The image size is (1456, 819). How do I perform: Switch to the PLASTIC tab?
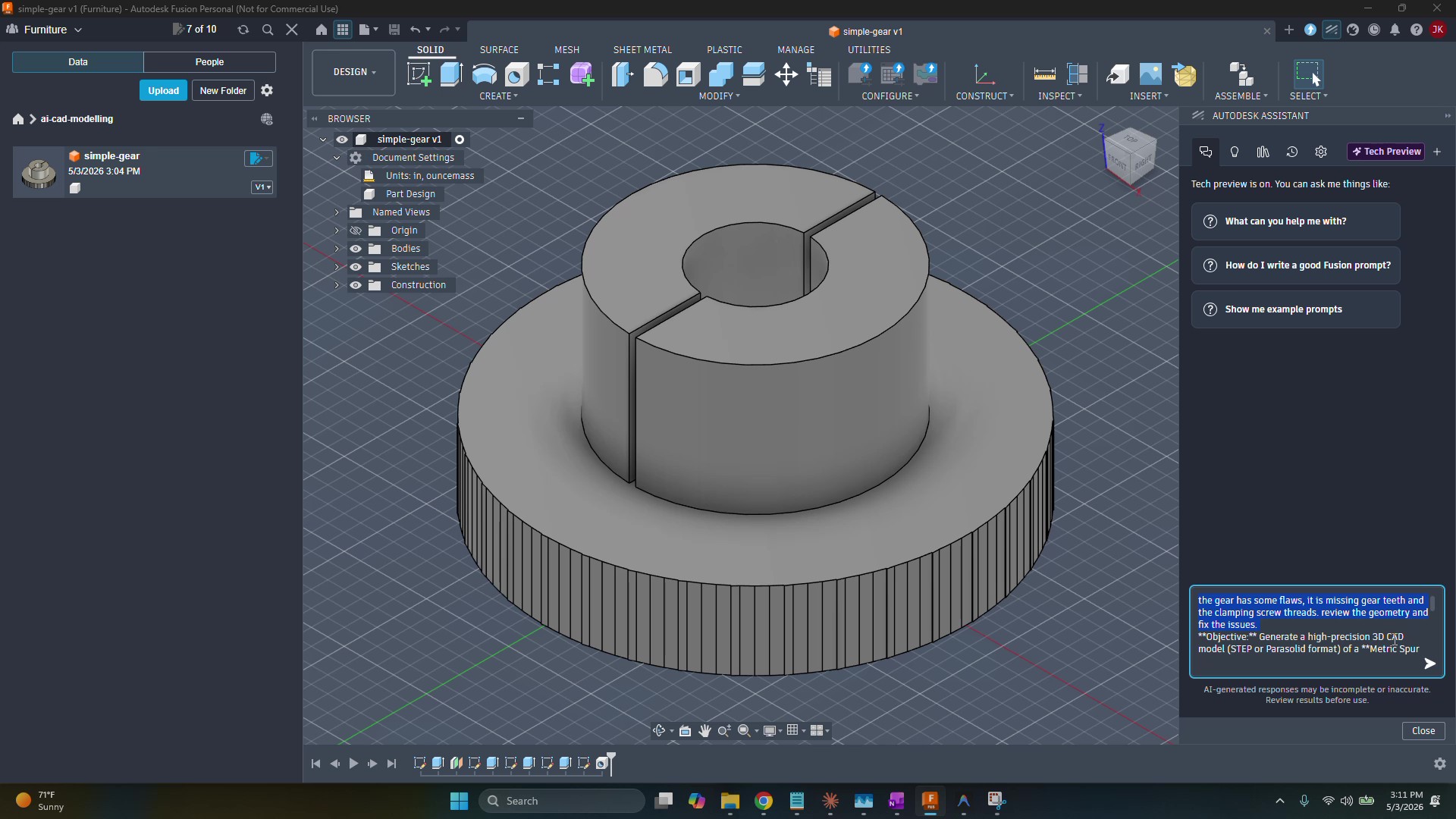click(x=724, y=50)
